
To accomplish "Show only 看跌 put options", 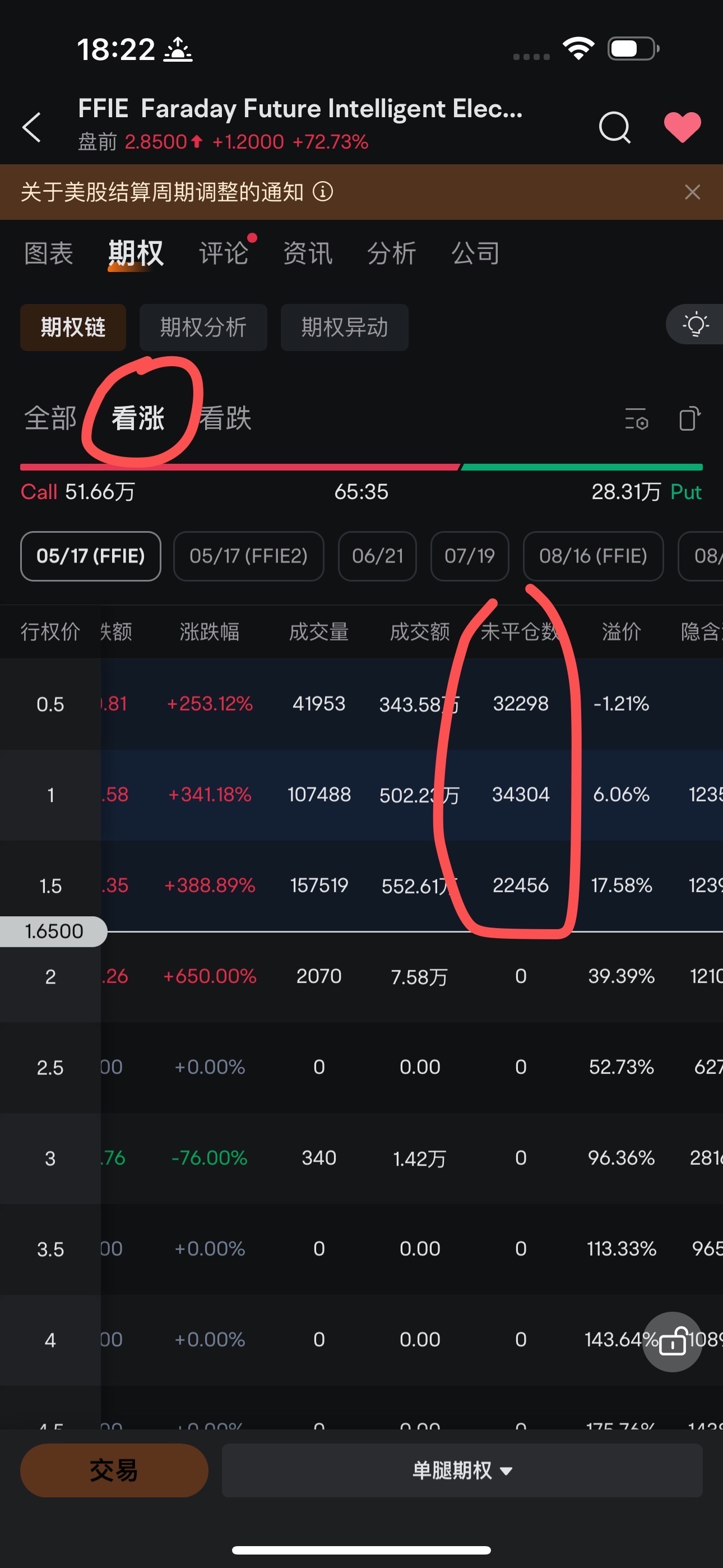I will (x=226, y=419).
